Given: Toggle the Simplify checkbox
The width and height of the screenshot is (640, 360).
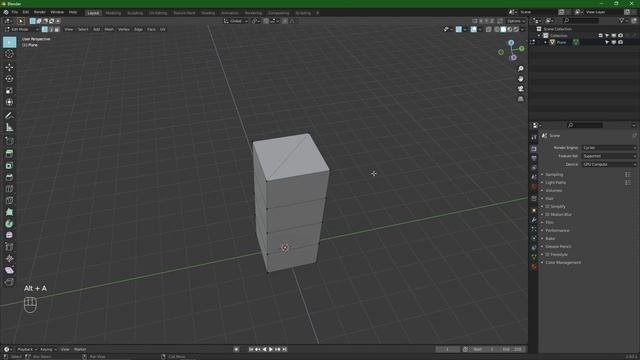Looking at the screenshot, I should click(547, 207).
